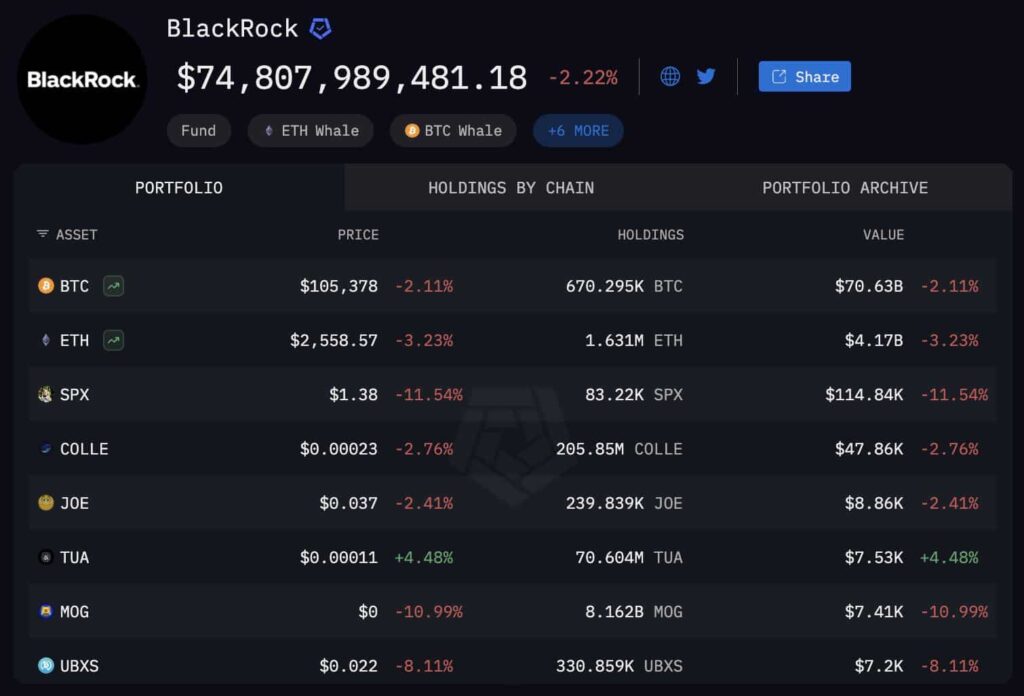Click the $4.17B ETH value
The height and width of the screenshot is (696, 1024).
pyautogui.click(x=874, y=340)
